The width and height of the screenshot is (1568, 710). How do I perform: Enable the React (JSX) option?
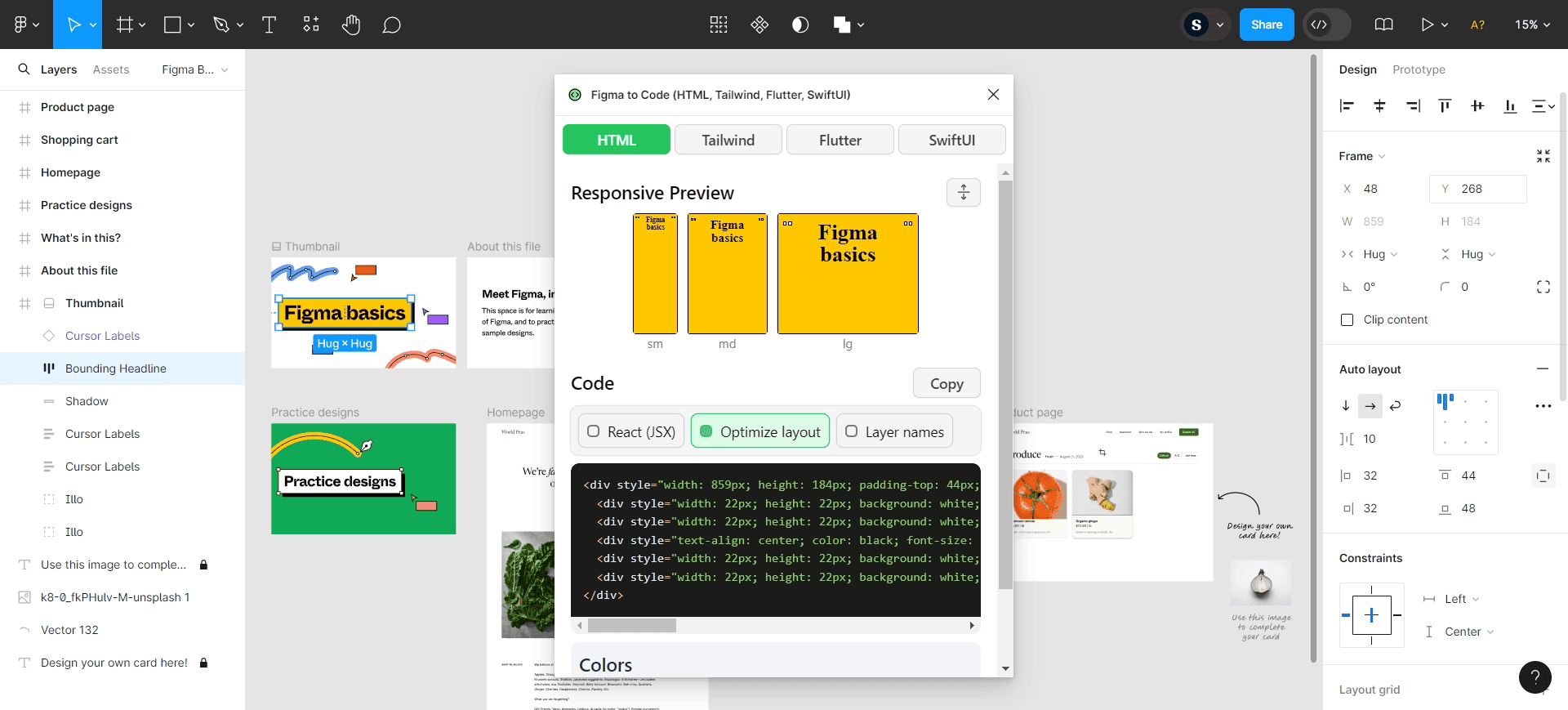click(x=631, y=431)
